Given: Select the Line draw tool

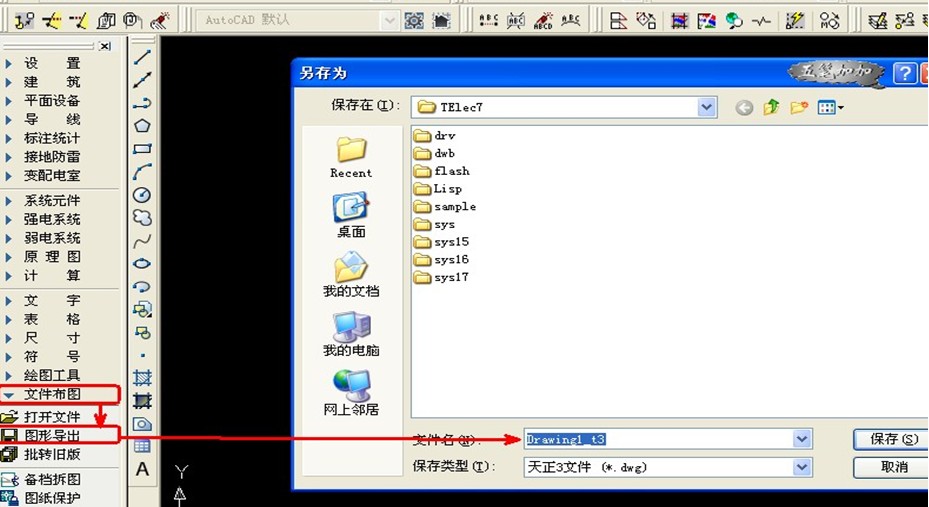Looking at the screenshot, I should 142,57.
